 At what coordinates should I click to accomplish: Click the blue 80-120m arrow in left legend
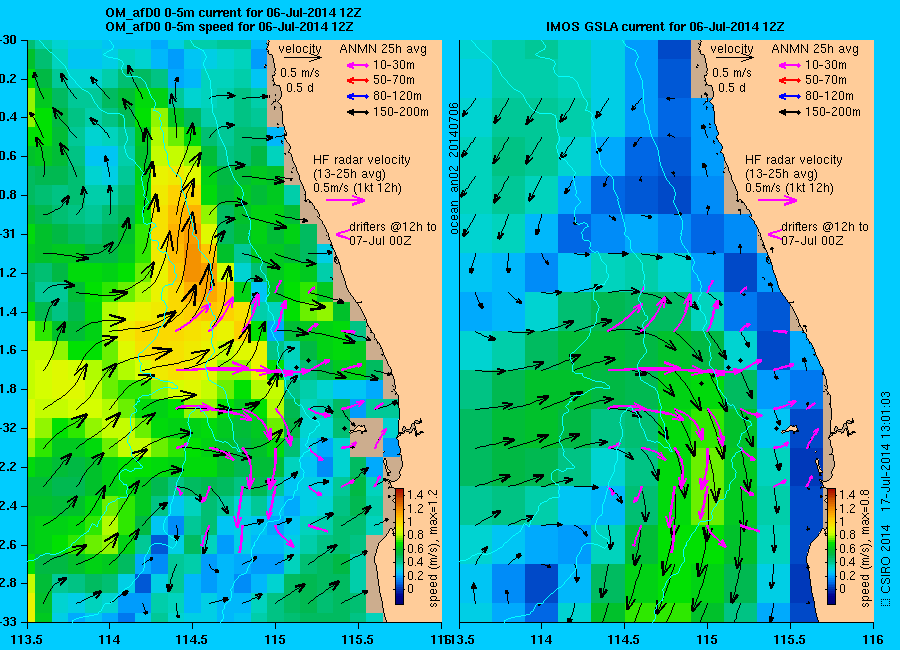[358, 96]
